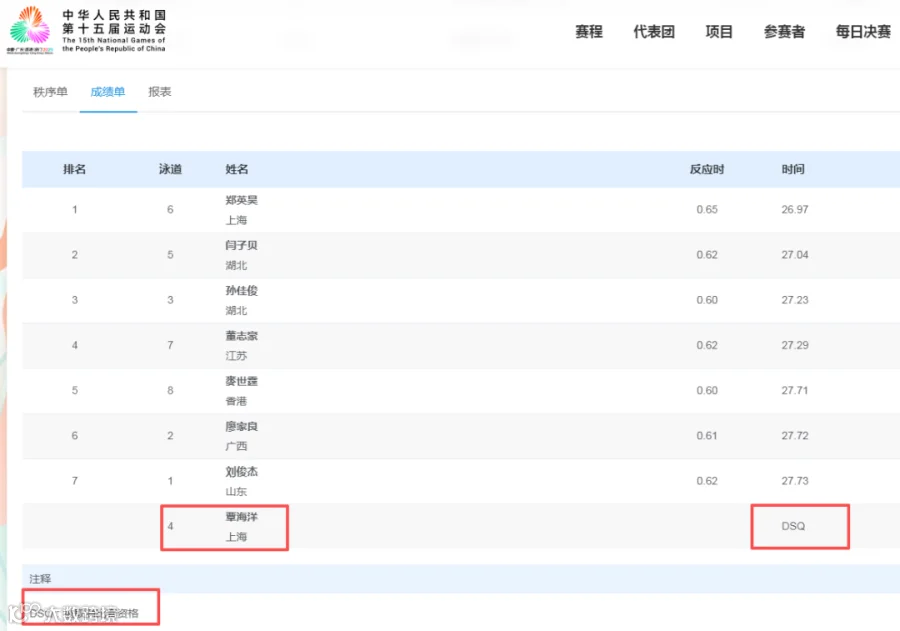Viewport: 900px width, 631px height.
Task: Open the 每日决赛 menu item
Action: point(863,32)
